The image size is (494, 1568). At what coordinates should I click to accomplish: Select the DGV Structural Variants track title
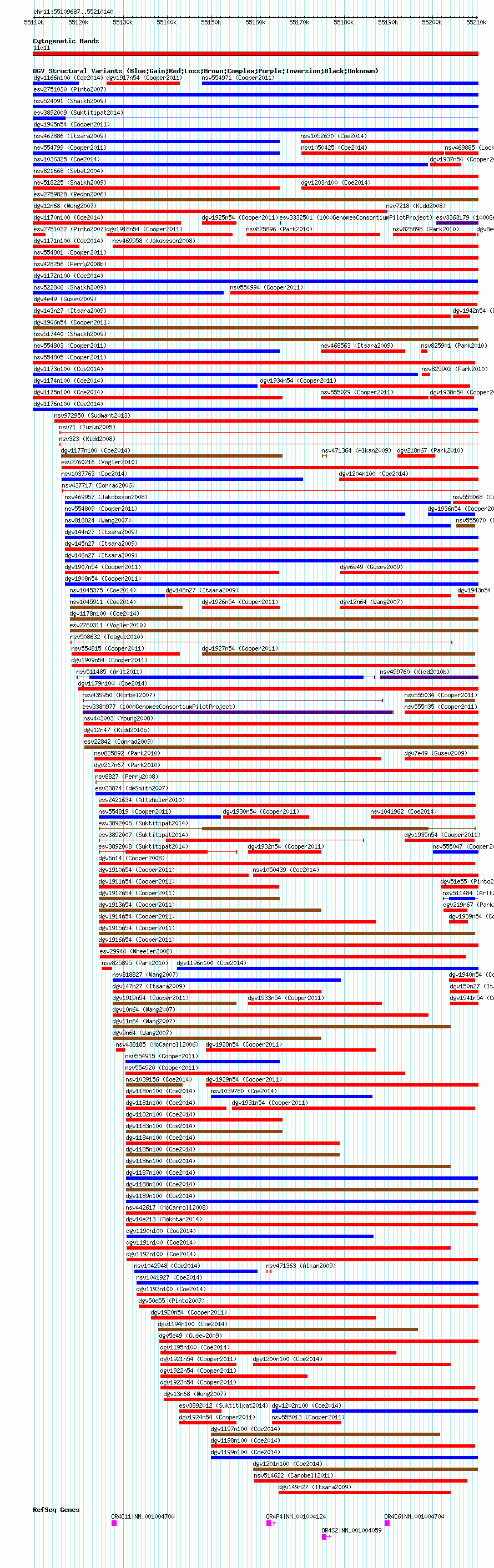205,70
